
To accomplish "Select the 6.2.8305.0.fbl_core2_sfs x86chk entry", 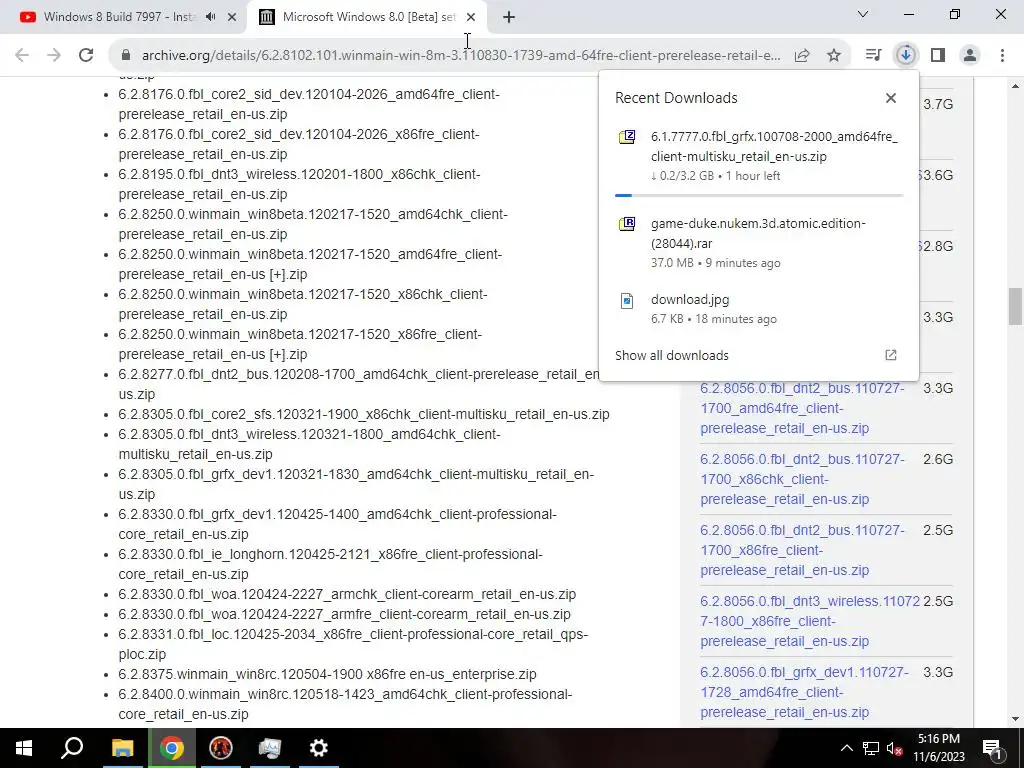I will tap(364, 414).
